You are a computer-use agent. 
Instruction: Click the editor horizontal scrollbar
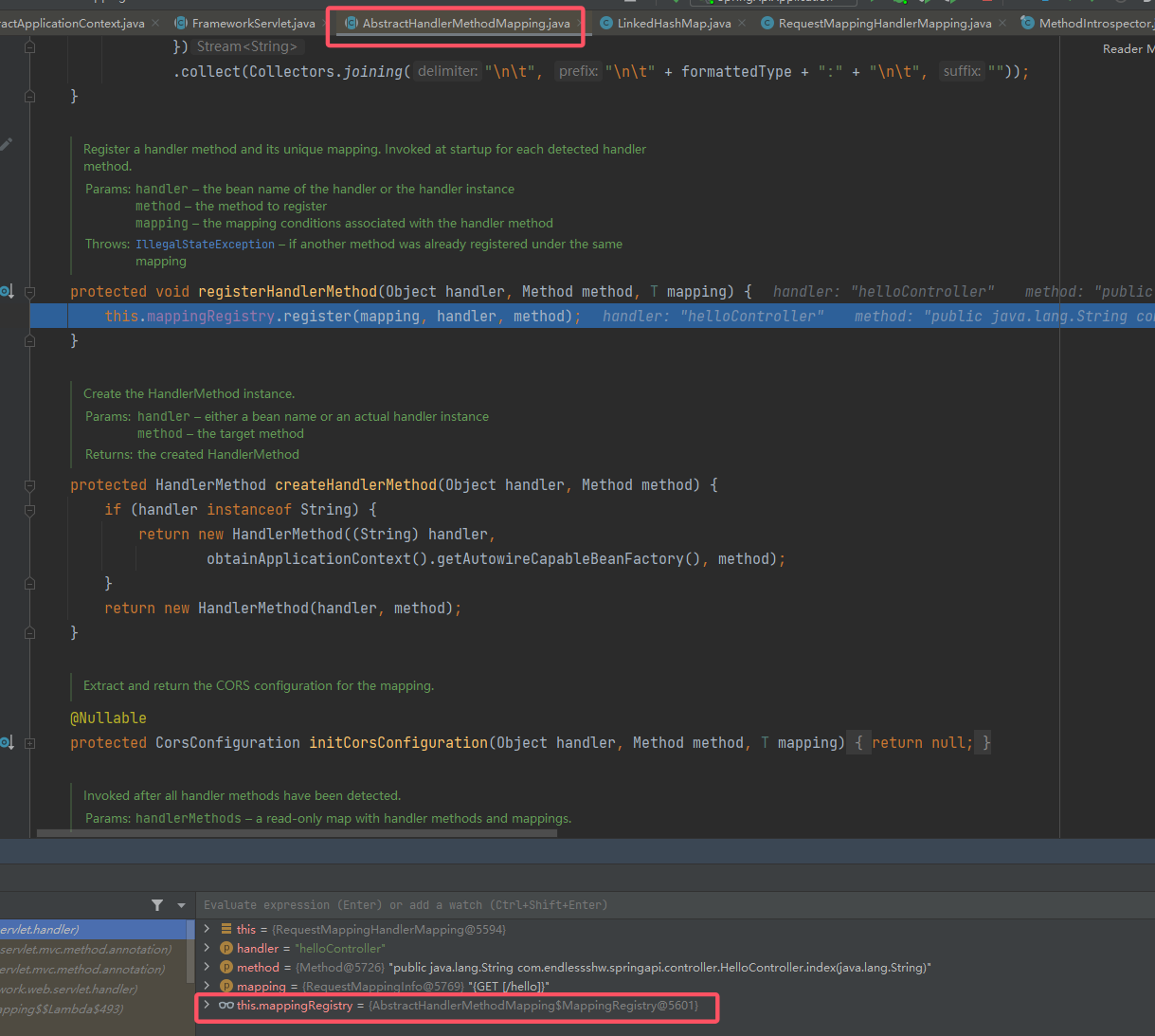(297, 834)
